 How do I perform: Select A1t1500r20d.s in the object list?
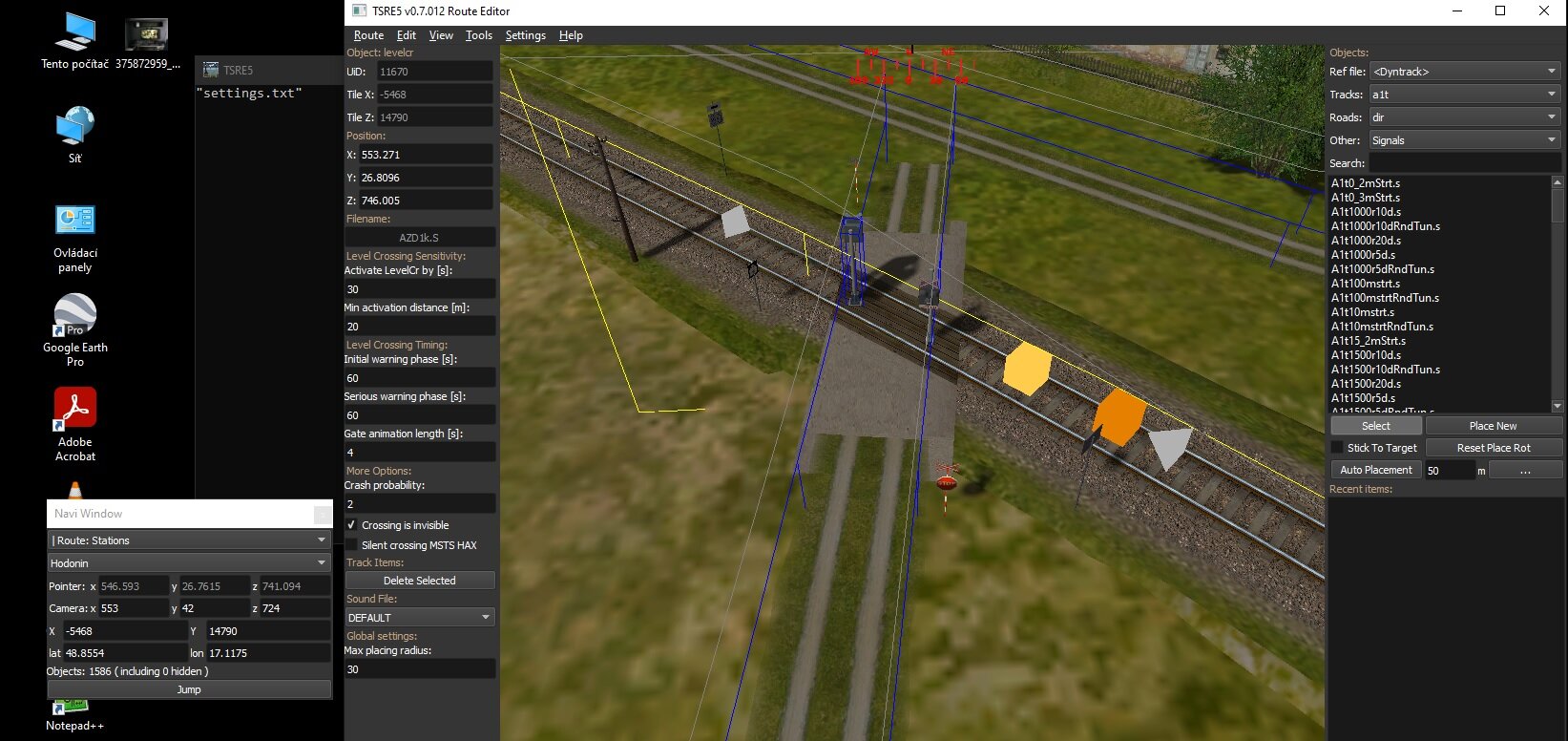pos(1366,384)
